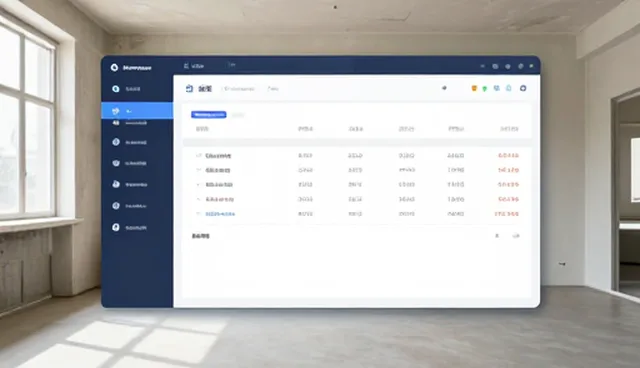Click the orange shield icon in header

coord(474,89)
